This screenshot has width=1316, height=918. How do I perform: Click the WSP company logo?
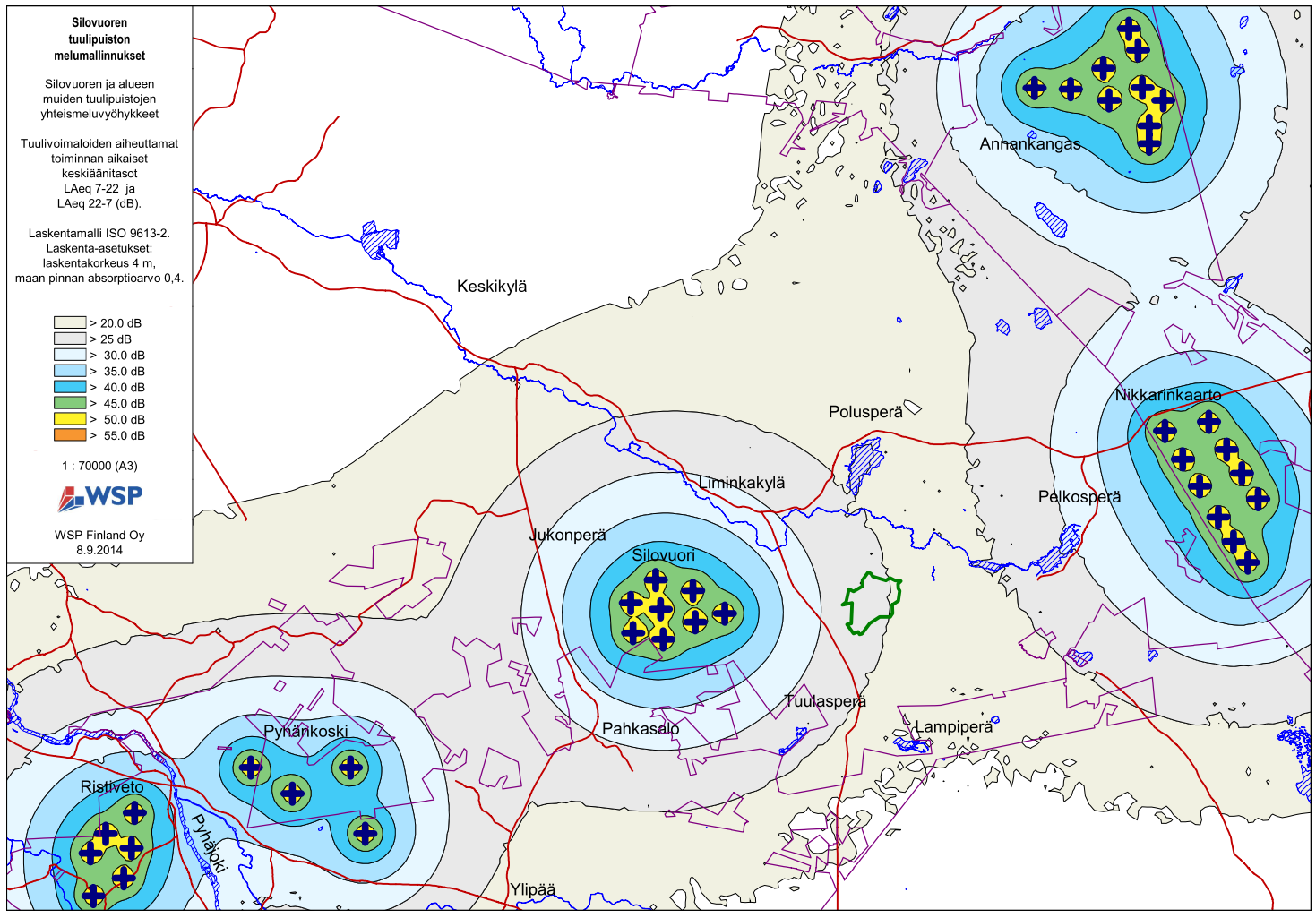tap(100, 497)
